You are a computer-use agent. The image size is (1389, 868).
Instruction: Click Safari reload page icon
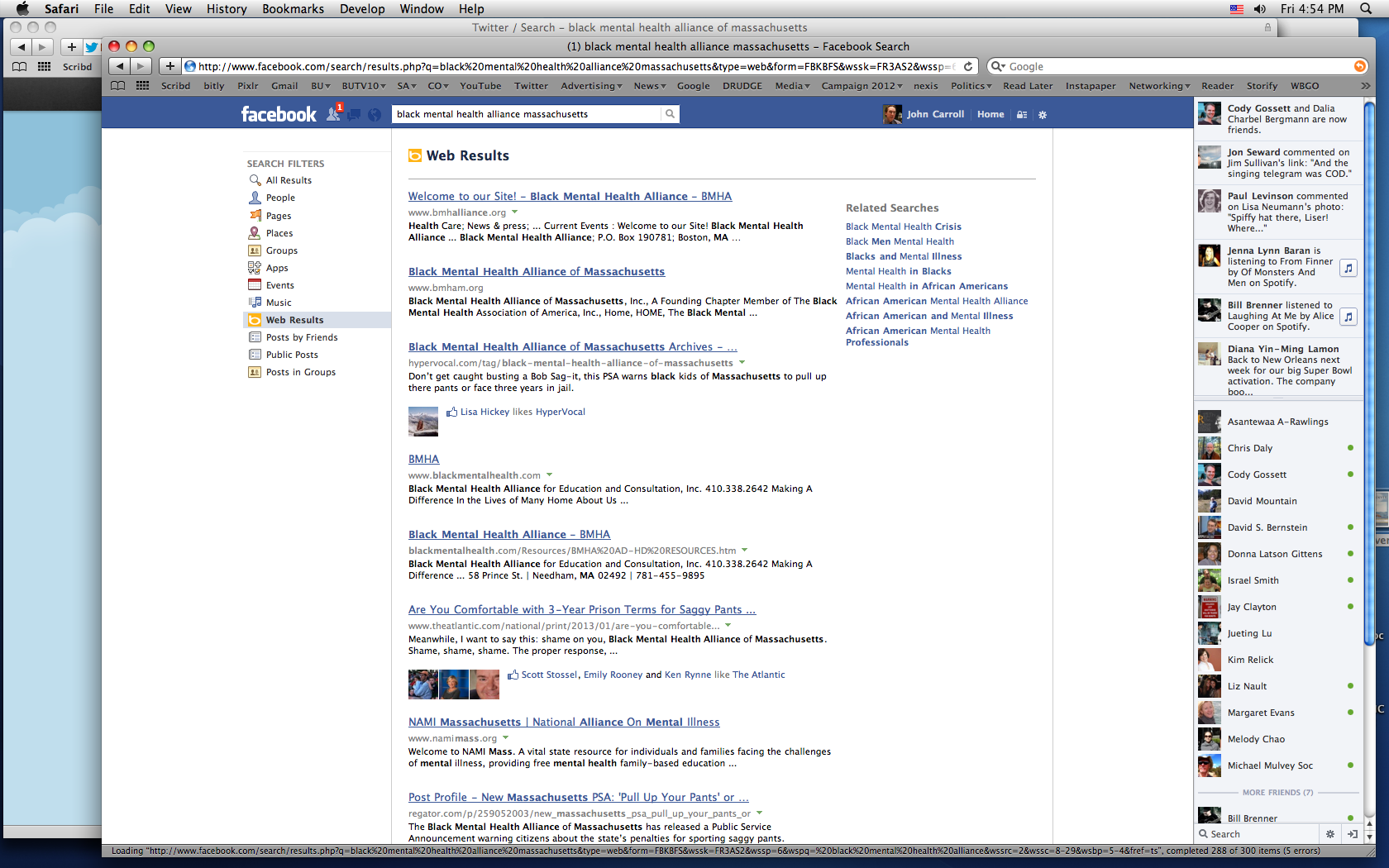click(x=968, y=66)
